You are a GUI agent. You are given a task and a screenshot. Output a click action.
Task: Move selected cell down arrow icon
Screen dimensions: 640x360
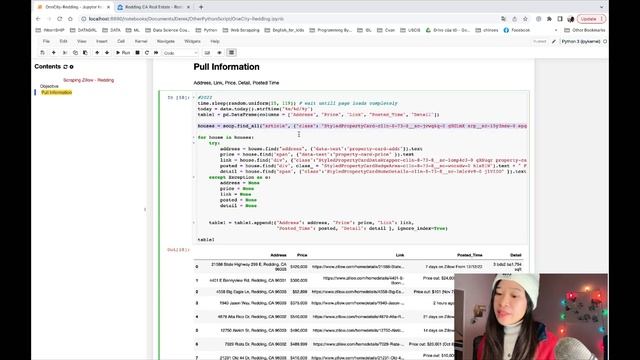pyautogui.click(x=107, y=53)
